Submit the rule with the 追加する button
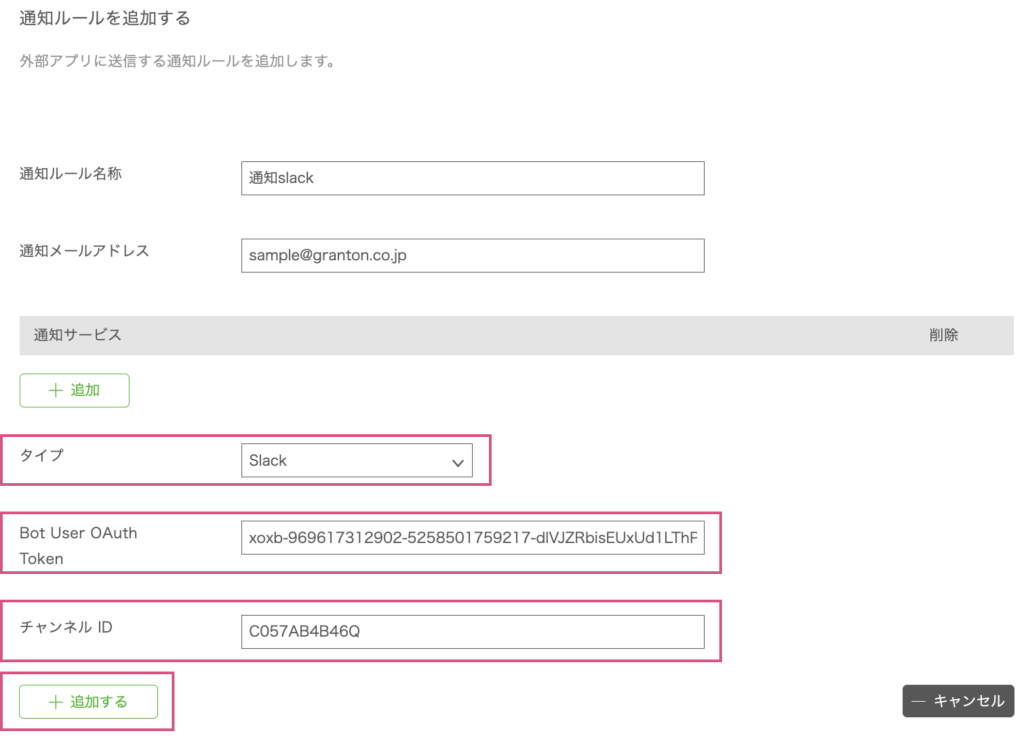The height and width of the screenshot is (739, 1024). [x=88, y=702]
